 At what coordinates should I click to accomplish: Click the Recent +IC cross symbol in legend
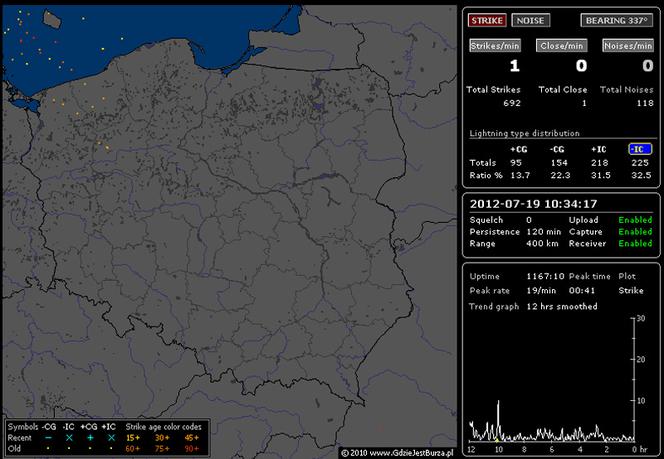[x=111, y=437]
